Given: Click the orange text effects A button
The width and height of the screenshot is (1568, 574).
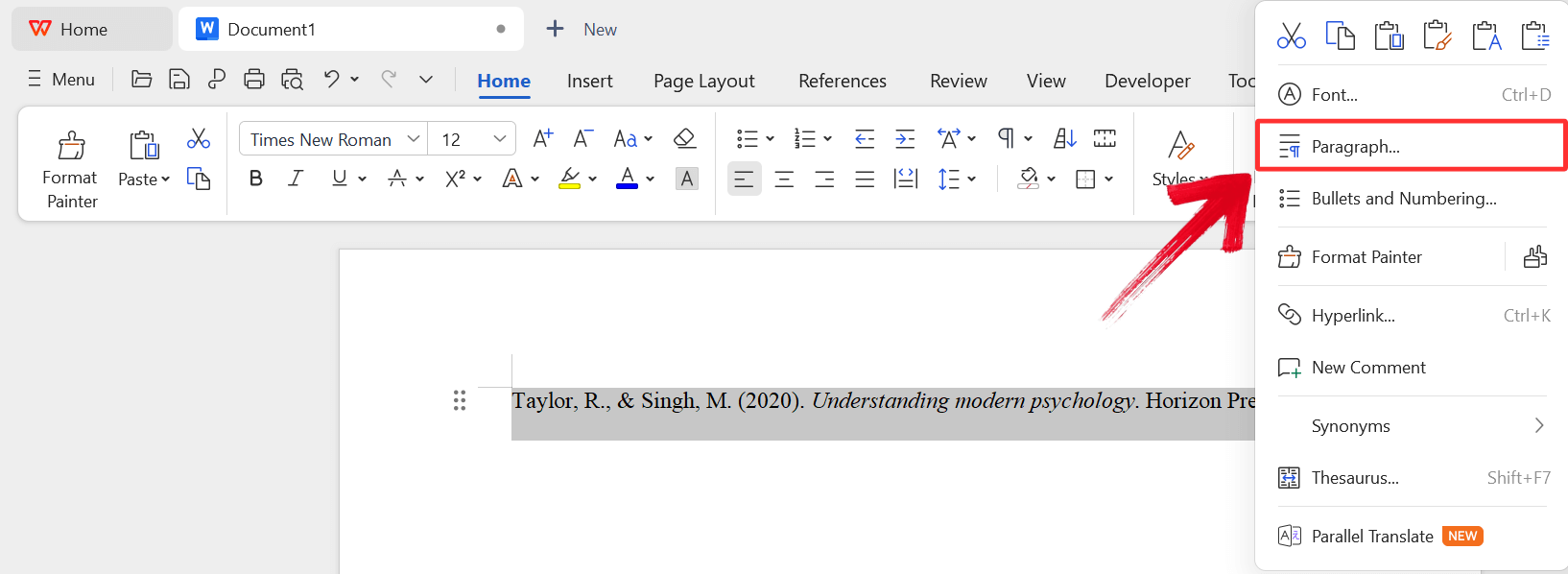Looking at the screenshot, I should pos(512,179).
